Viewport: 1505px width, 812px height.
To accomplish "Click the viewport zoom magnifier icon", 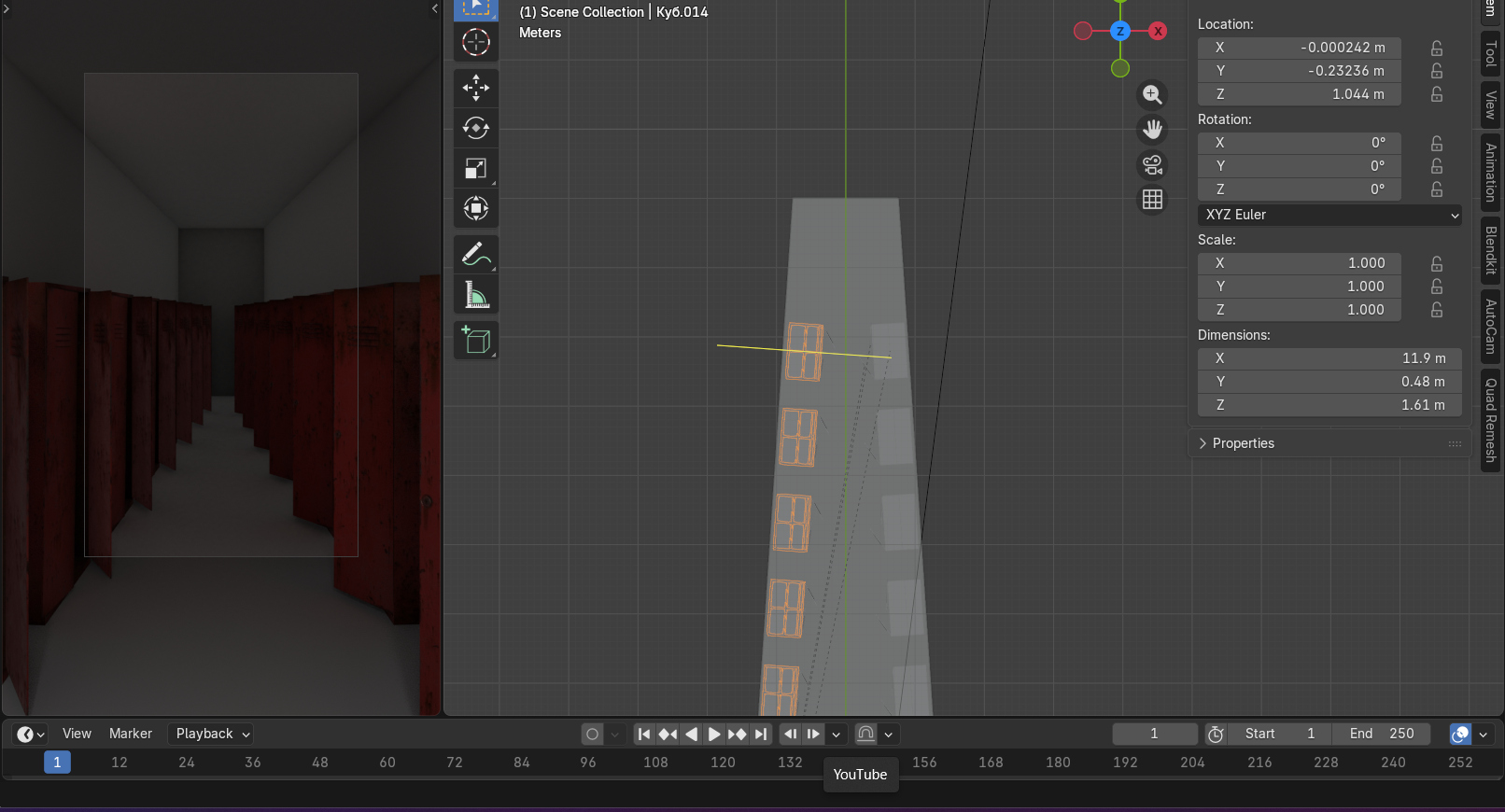I will [x=1153, y=94].
